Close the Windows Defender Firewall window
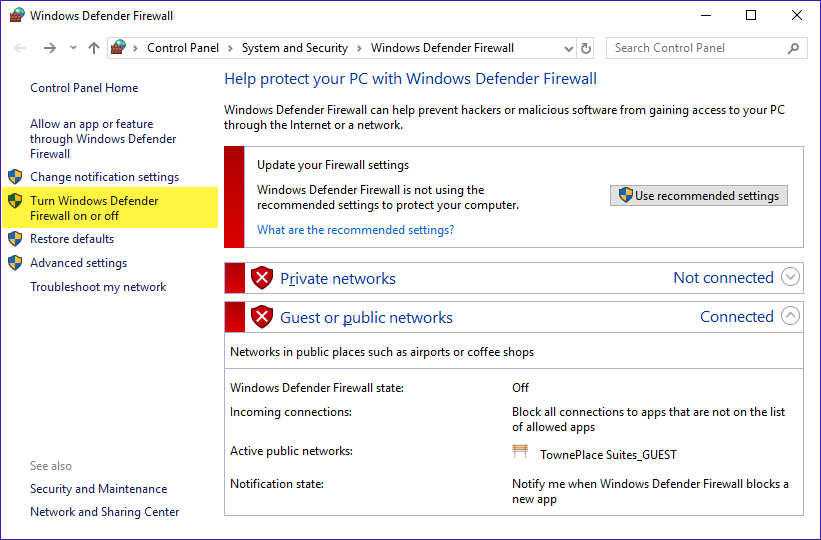Image resolution: width=821 pixels, height=540 pixels. click(x=796, y=16)
